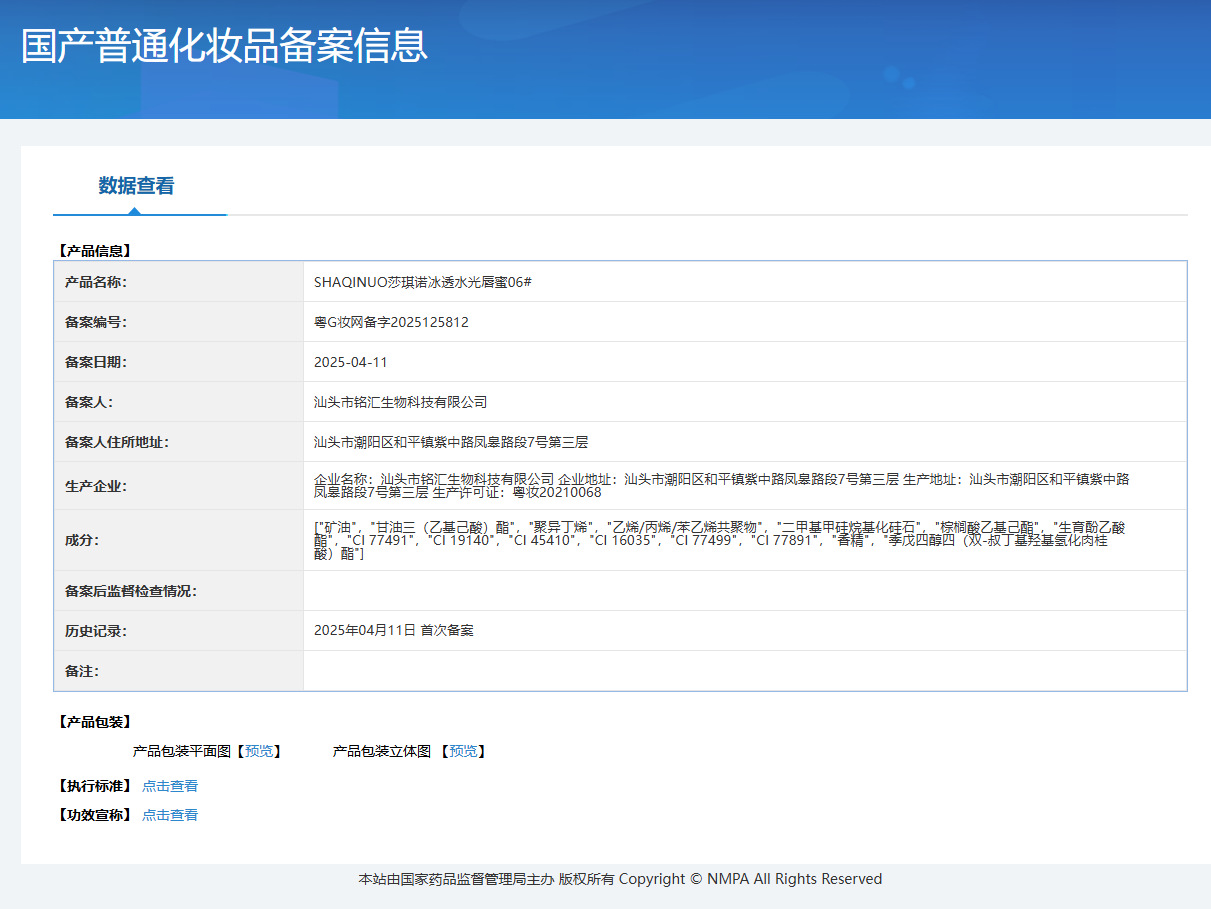
Task: Click the filing number 粤G妆网备字2025125812
Action: pyautogui.click(x=391, y=322)
